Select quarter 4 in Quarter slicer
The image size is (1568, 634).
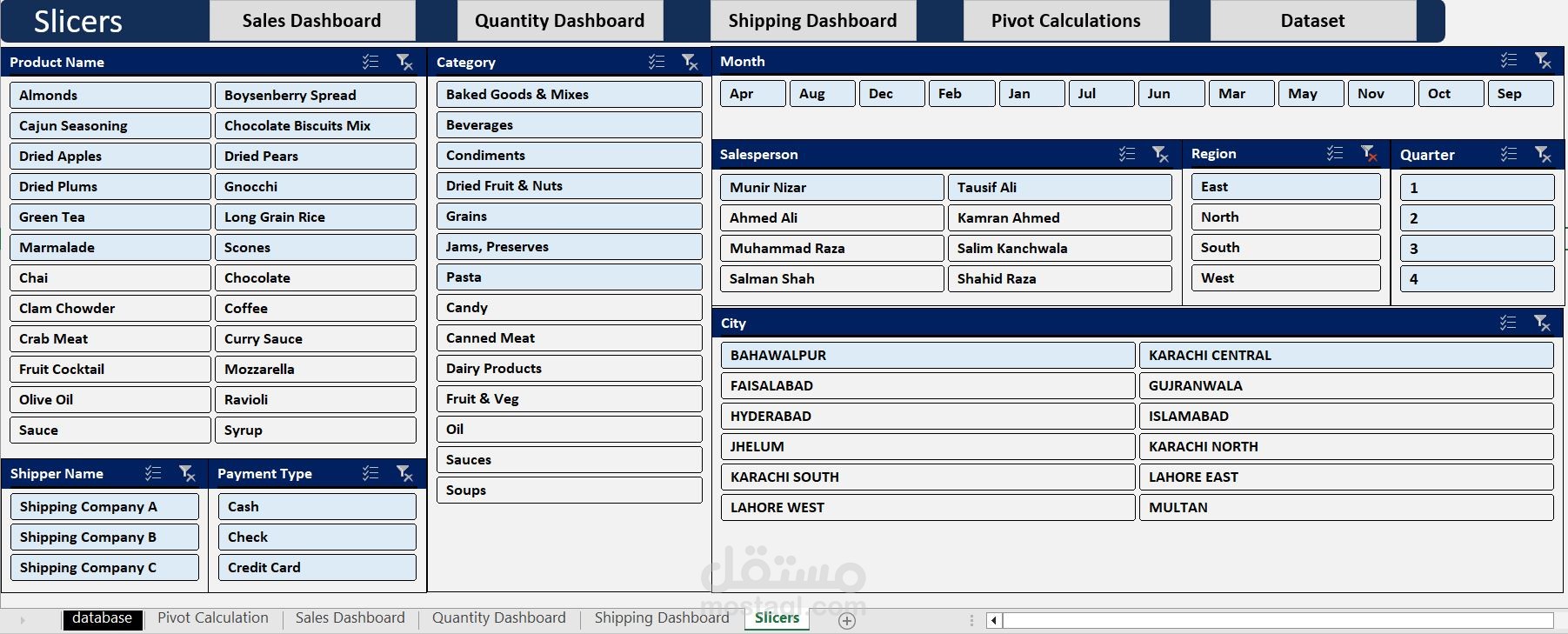[x=1478, y=279]
